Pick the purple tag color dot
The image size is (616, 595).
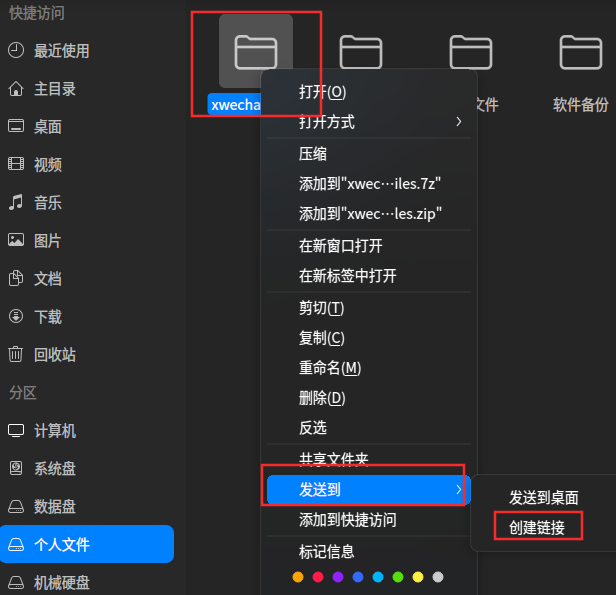(338, 577)
